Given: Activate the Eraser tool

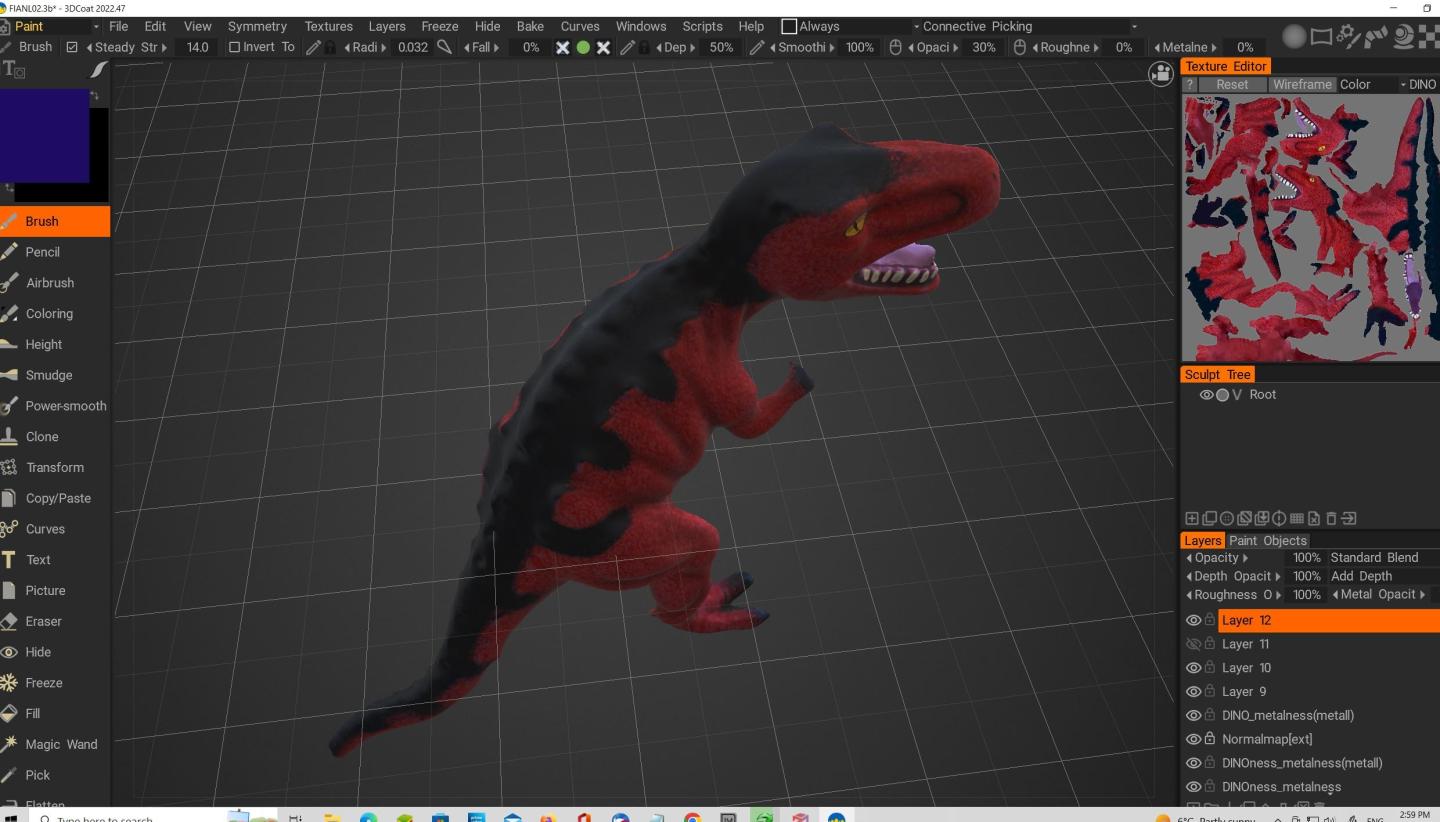Looking at the screenshot, I should click(54, 621).
